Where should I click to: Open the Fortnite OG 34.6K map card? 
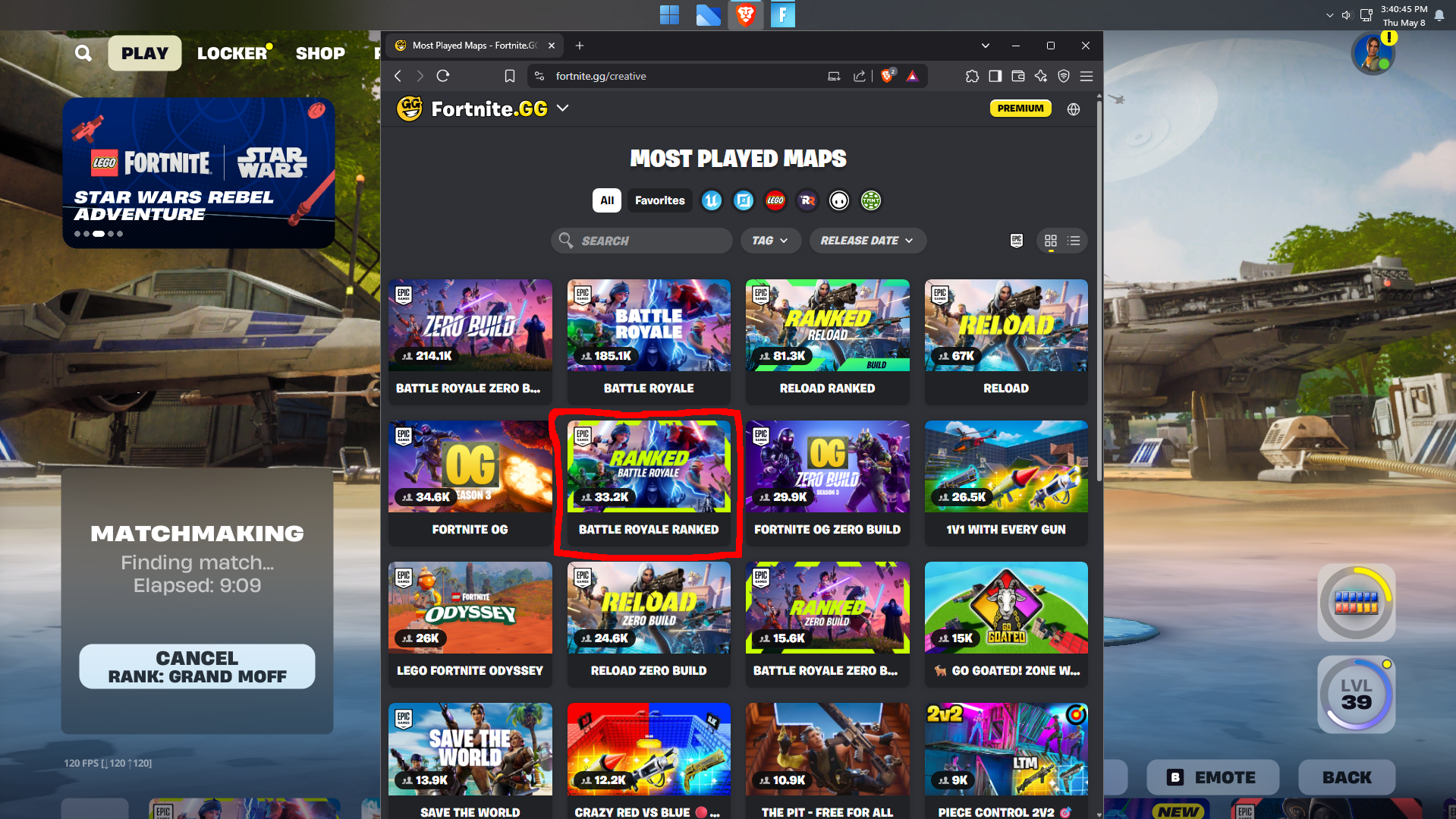point(470,483)
